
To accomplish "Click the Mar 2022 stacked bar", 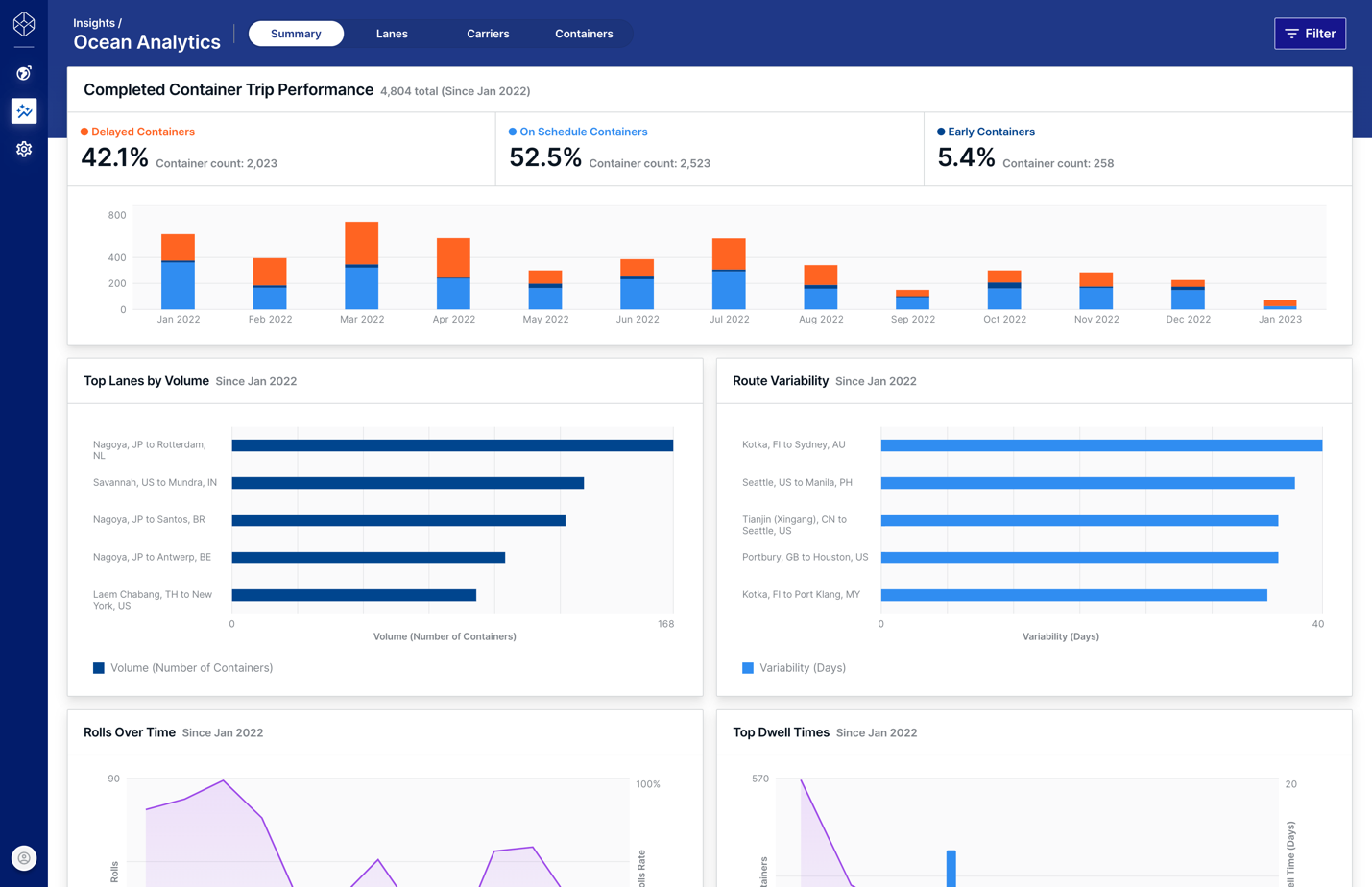I will [362, 266].
